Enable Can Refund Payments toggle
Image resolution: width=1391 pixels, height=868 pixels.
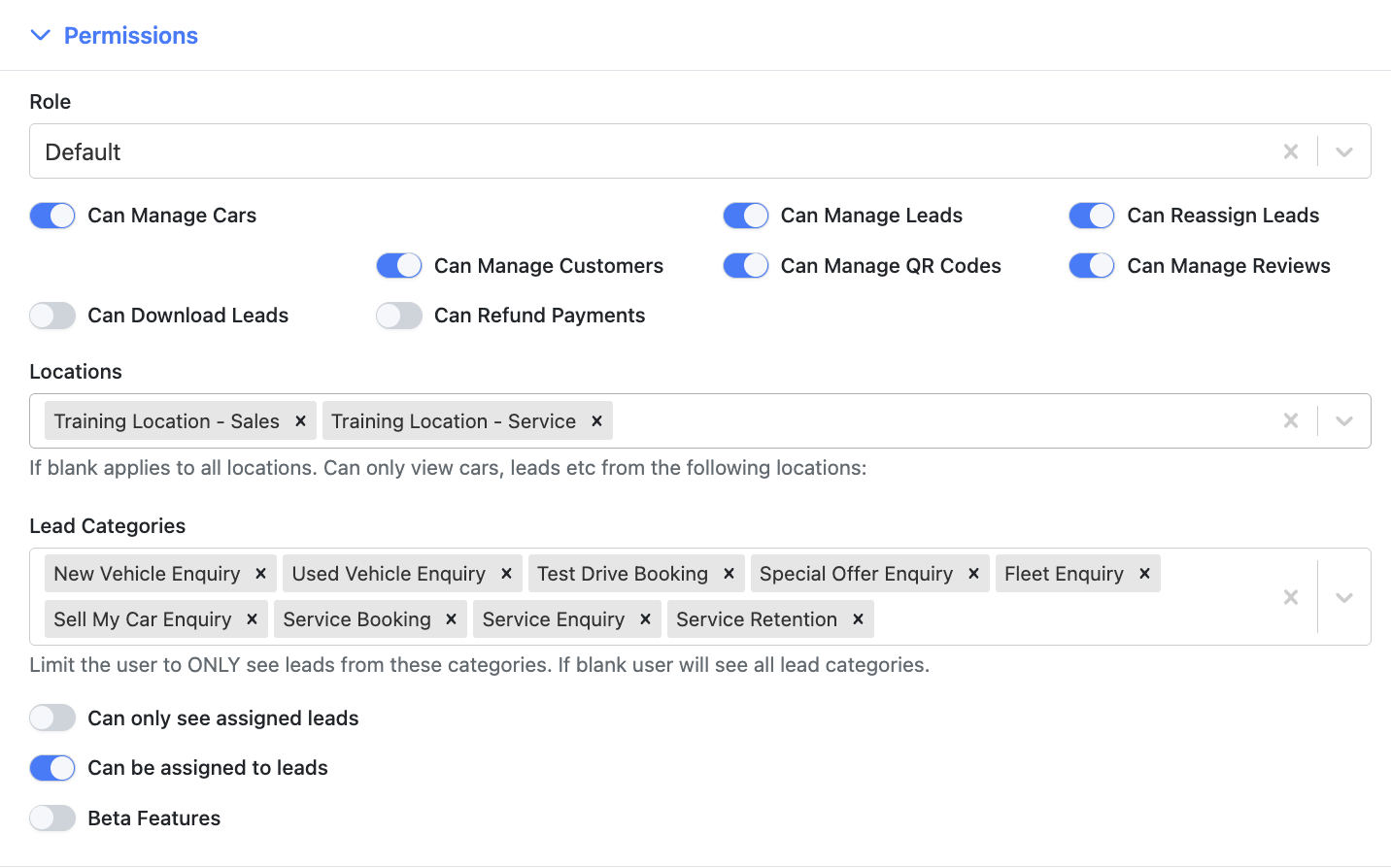pos(399,316)
